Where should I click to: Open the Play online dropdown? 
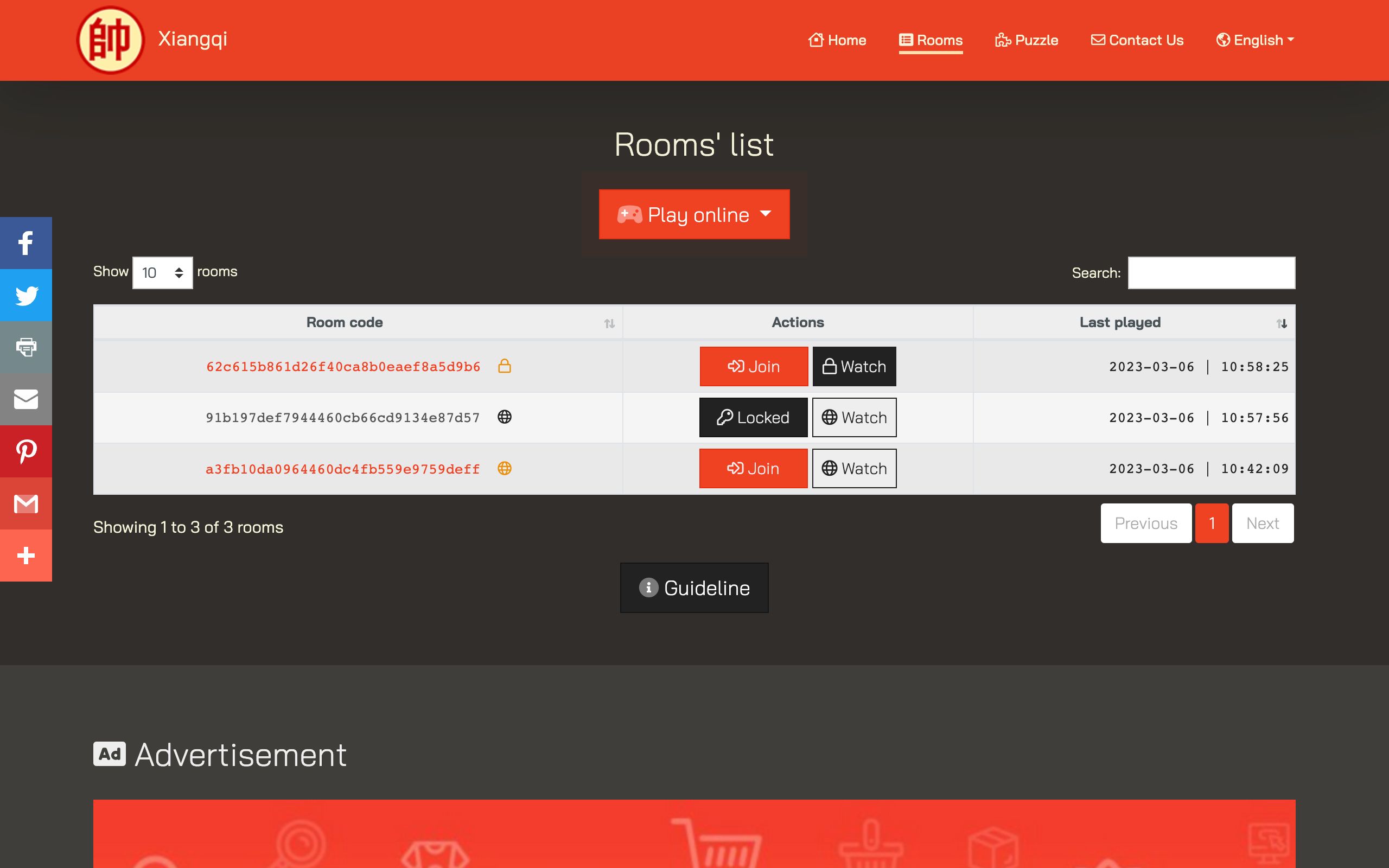694,214
